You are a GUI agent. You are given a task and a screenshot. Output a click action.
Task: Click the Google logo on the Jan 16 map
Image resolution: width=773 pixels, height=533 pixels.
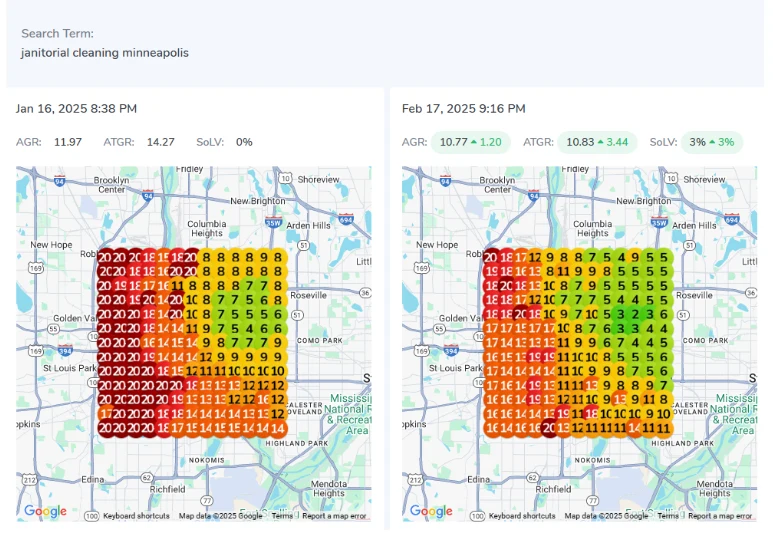point(45,511)
